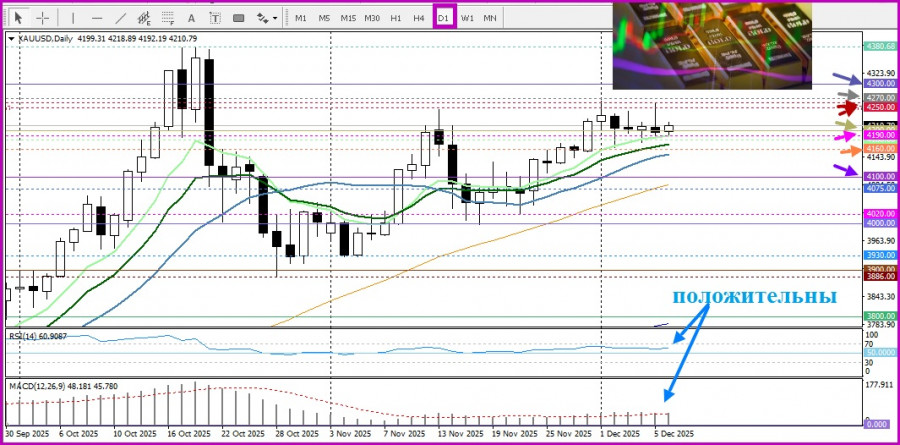The height and width of the screenshot is (445, 900).
Task: Switch chart to H4 timeframe
Action: [x=419, y=18]
